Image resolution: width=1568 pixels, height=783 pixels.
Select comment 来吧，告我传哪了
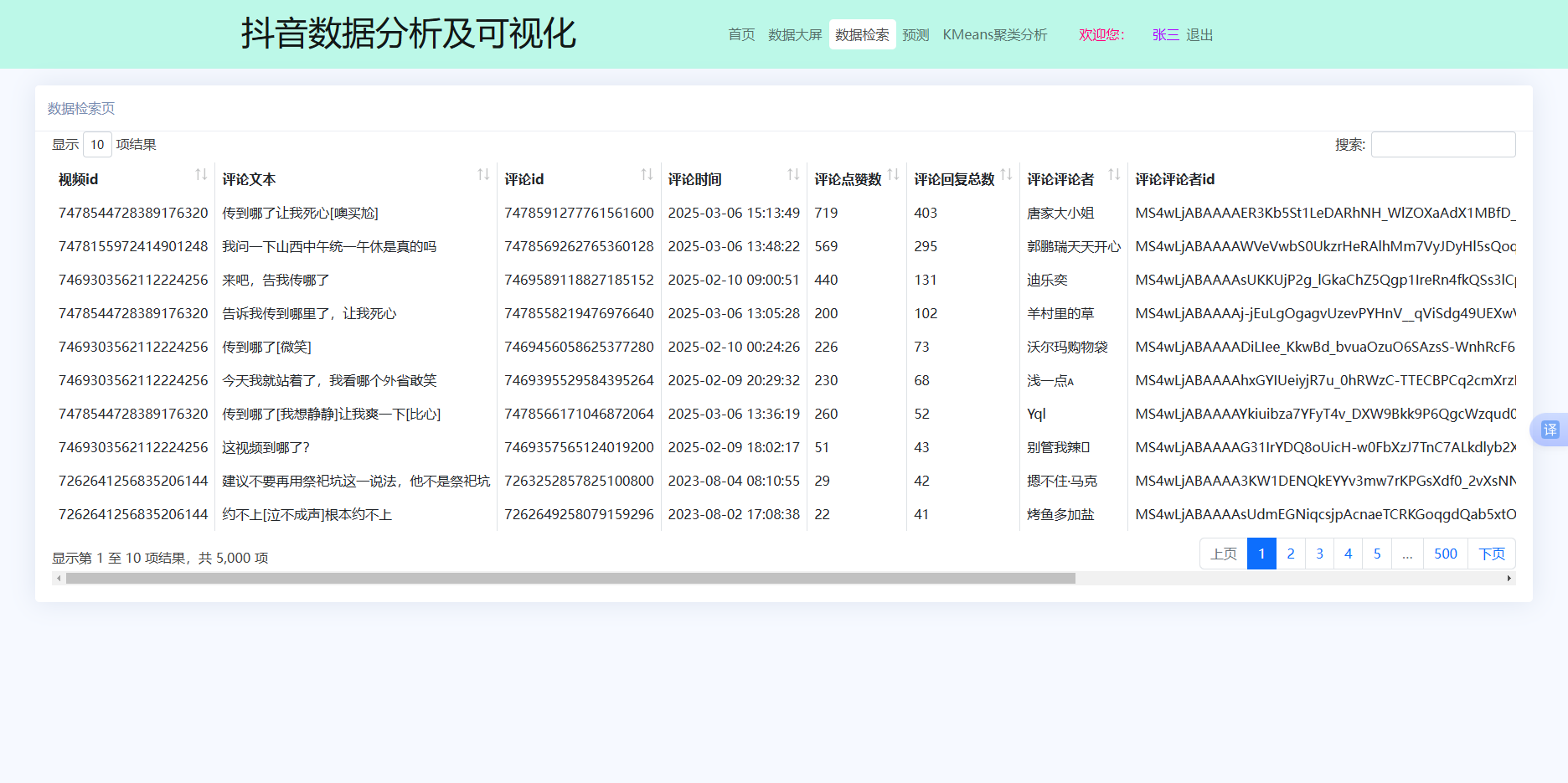coord(276,280)
